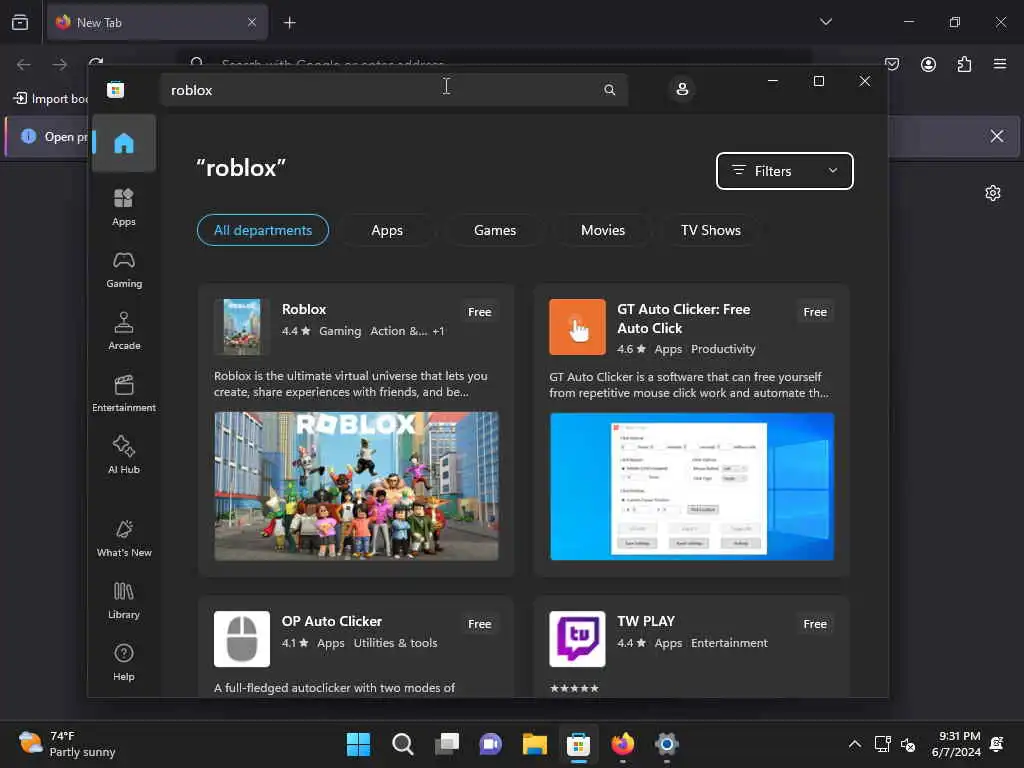Click the Microsoft Store logo icon

116,90
